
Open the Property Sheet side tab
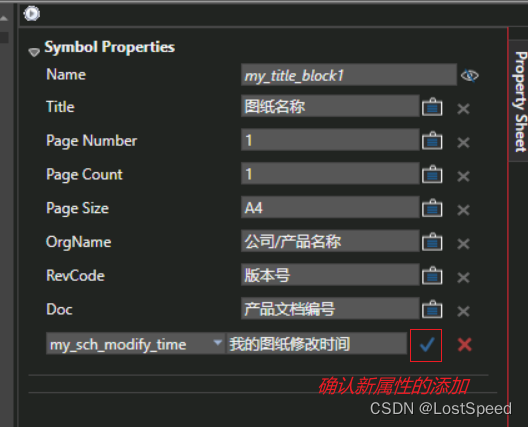pos(520,101)
